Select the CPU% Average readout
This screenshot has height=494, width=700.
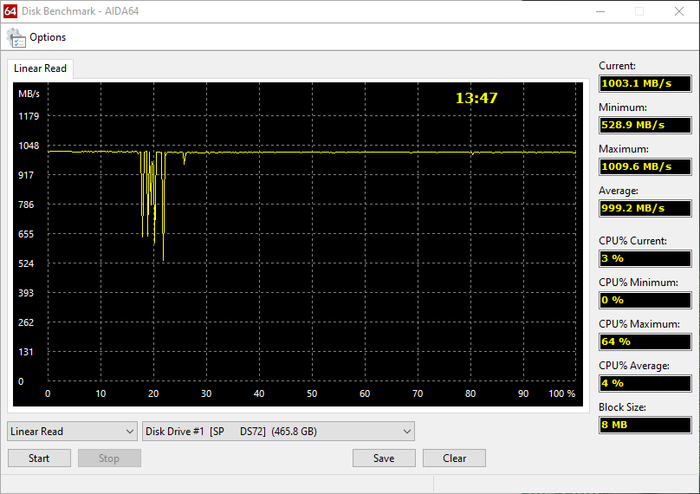point(644,383)
